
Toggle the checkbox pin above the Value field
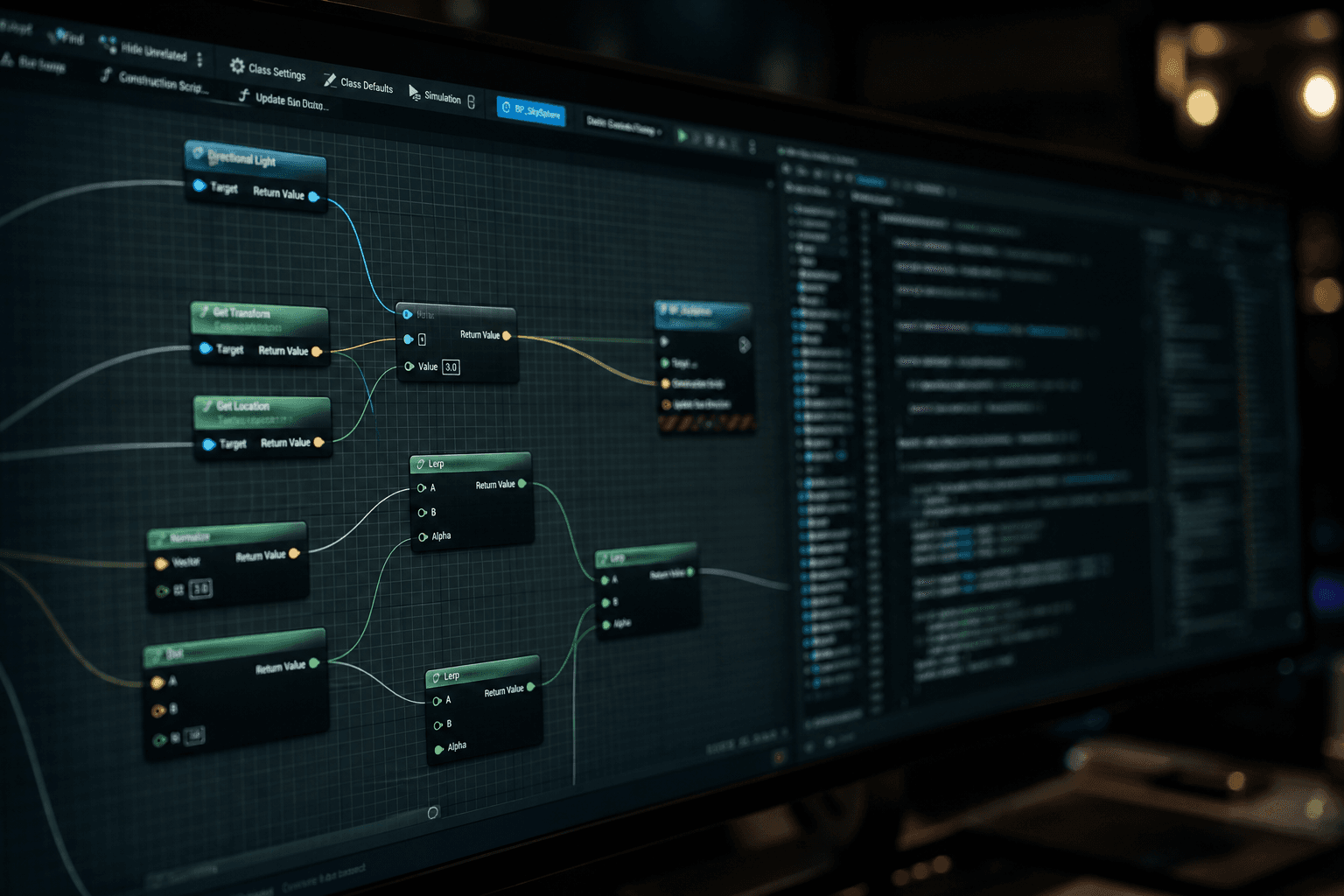click(422, 339)
